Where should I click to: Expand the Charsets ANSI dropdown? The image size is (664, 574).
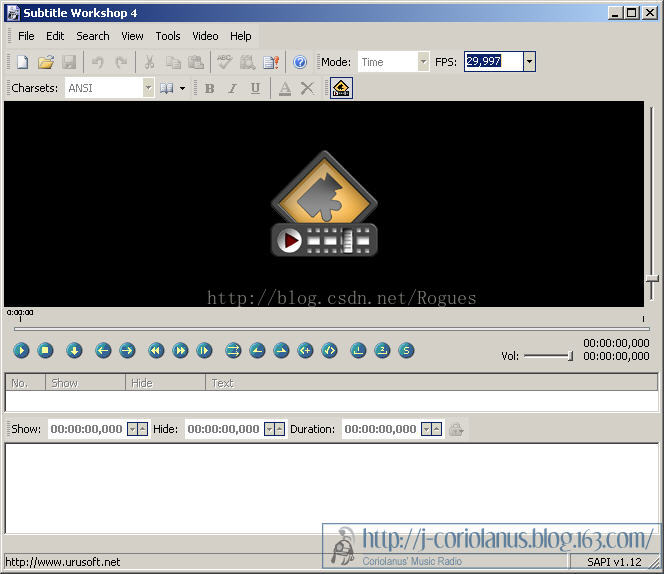pos(148,88)
